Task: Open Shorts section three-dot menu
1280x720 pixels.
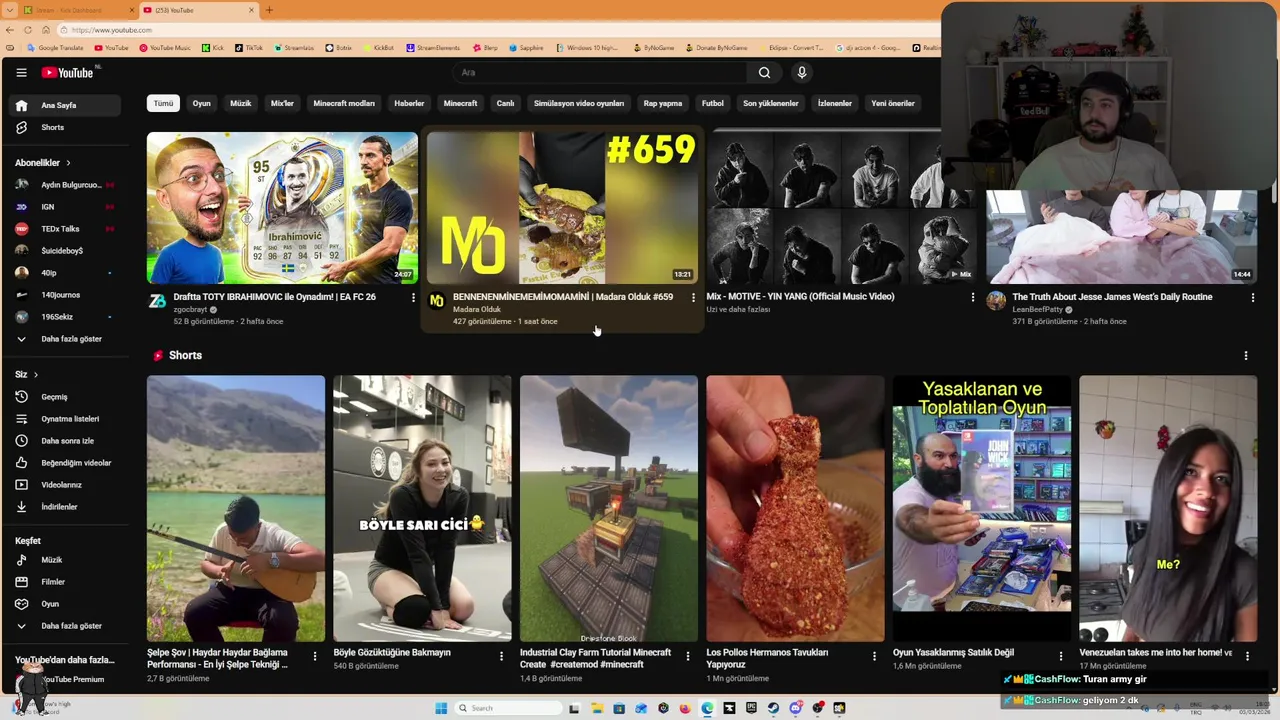Action: [x=1246, y=355]
